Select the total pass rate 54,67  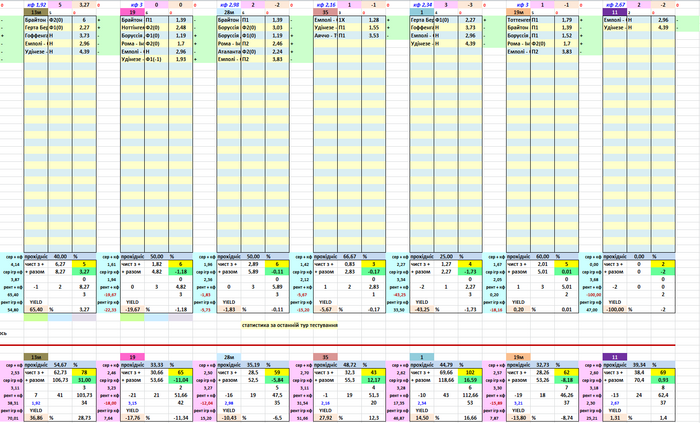click(x=60, y=365)
